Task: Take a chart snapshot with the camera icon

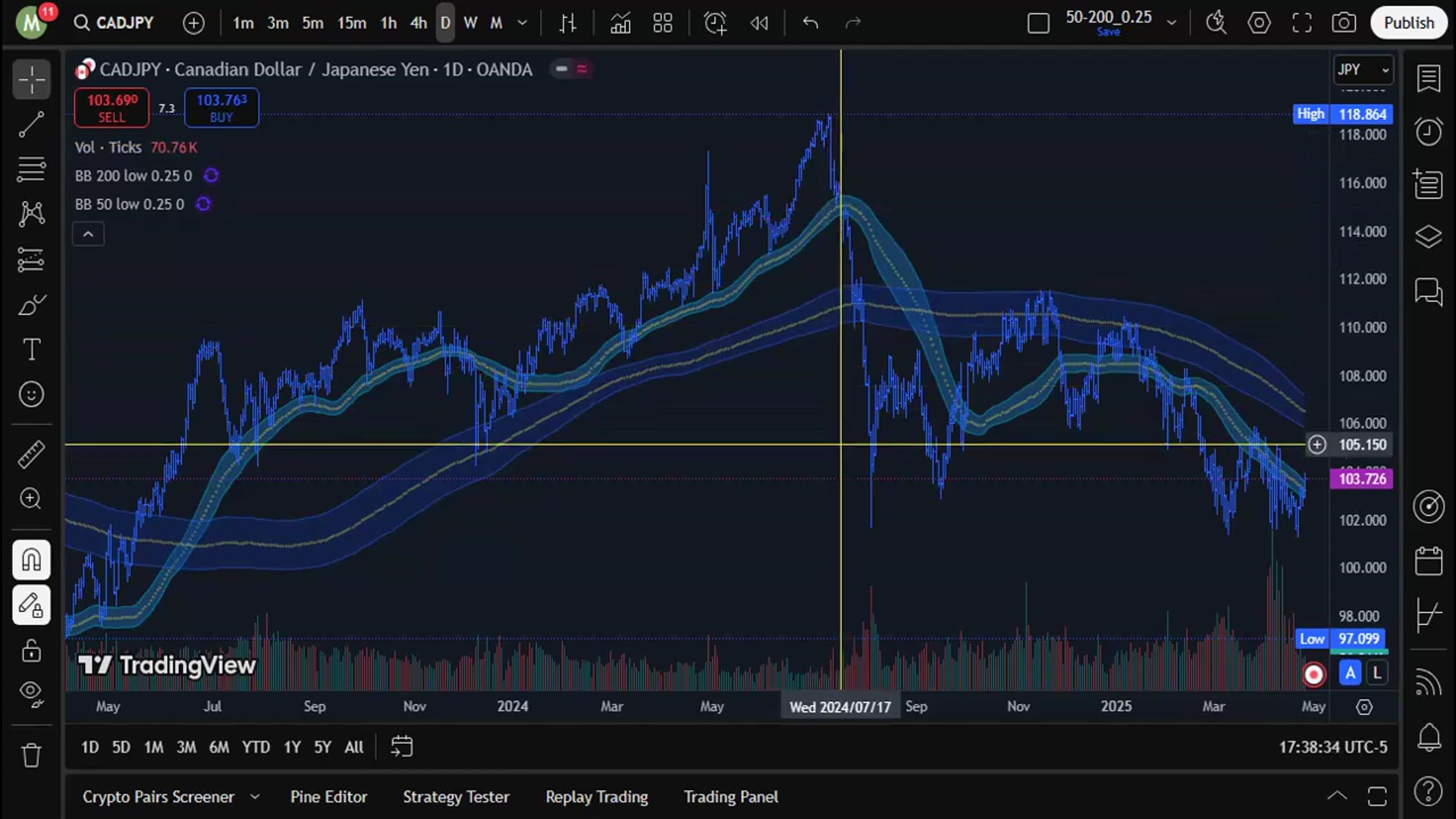Action: point(1343,23)
